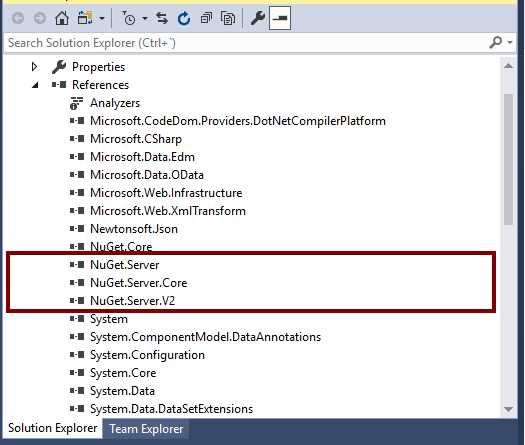Open search options dropdown arrow
This screenshot has width=525, height=445.
click(x=510, y=43)
